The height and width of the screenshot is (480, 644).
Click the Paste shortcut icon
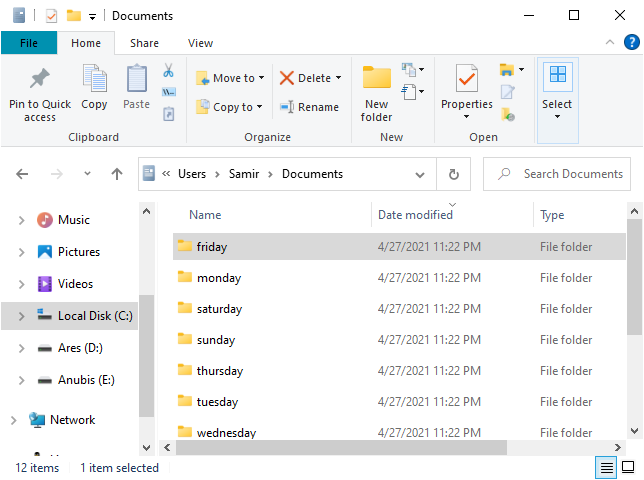(x=169, y=114)
